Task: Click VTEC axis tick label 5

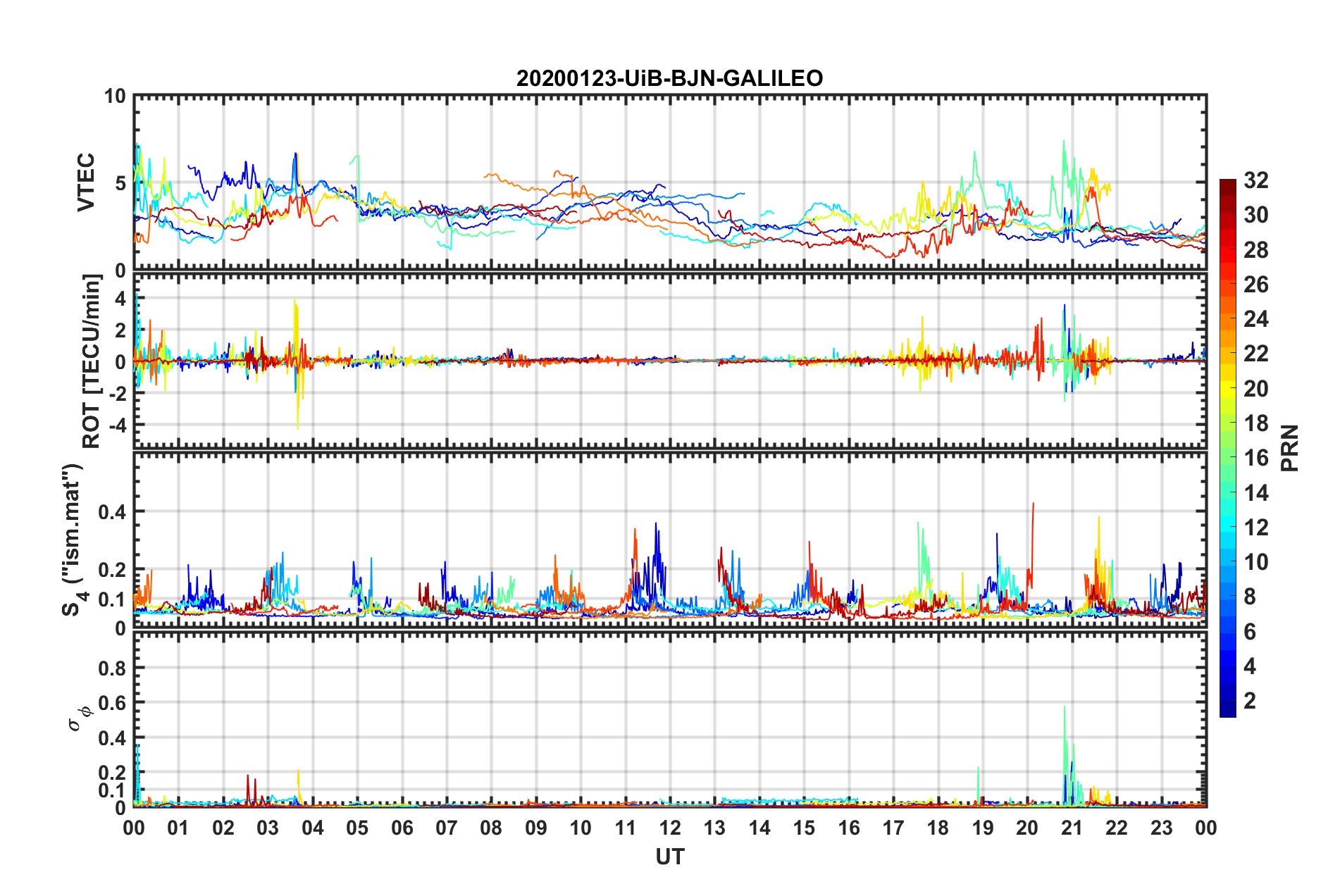Action: [x=120, y=183]
